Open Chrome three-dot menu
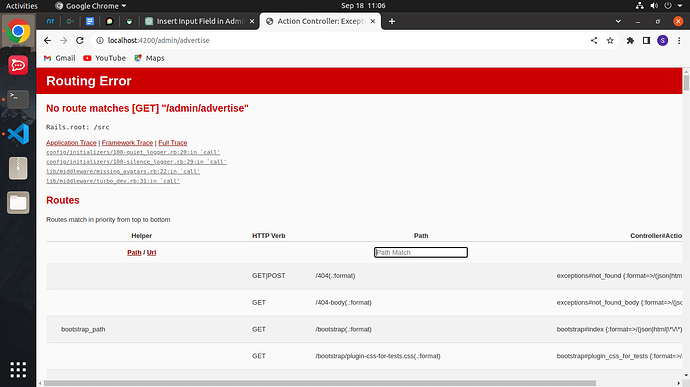This screenshot has width=690, height=387. 679,41
